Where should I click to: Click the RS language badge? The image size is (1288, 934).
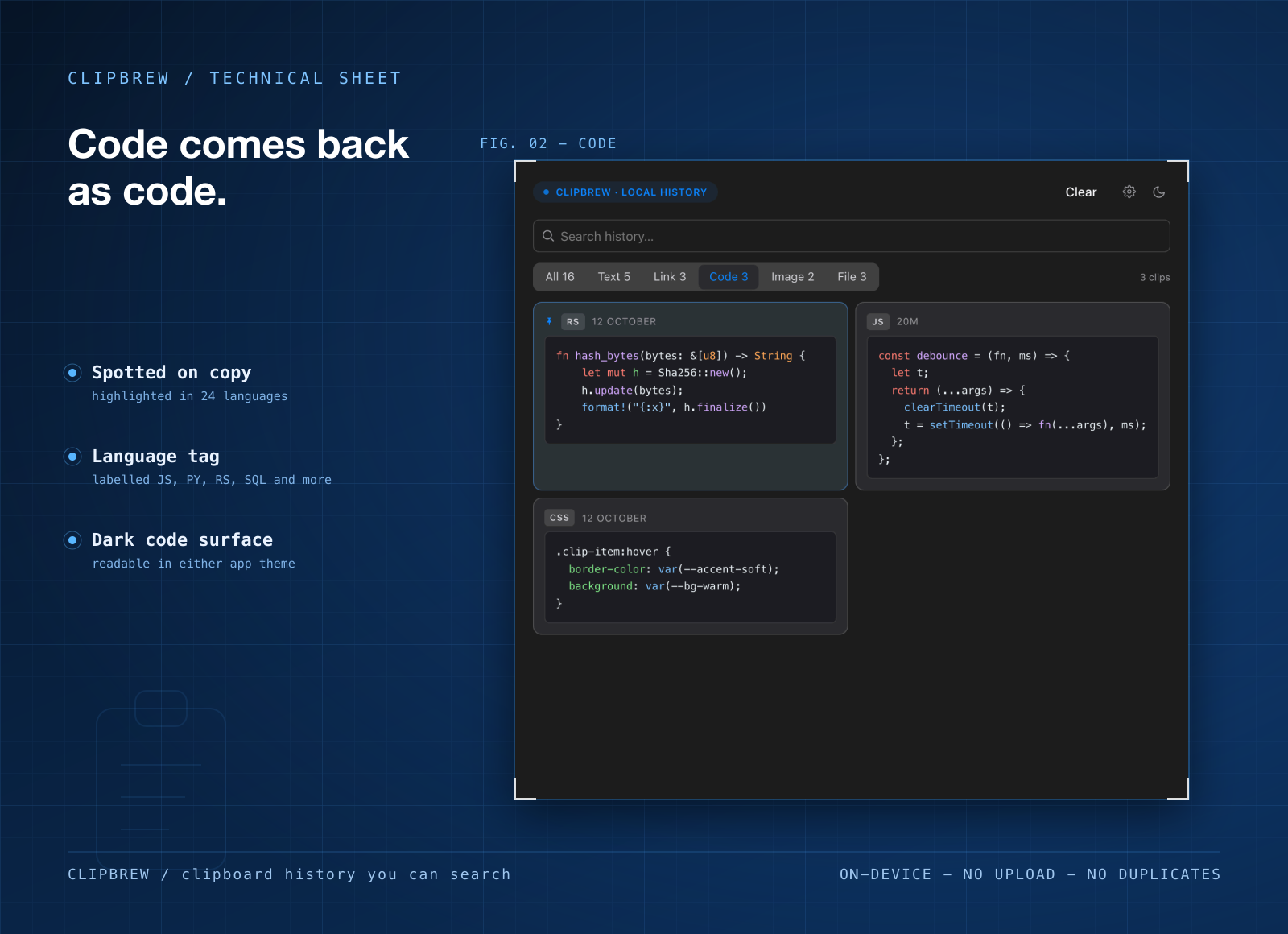(572, 321)
